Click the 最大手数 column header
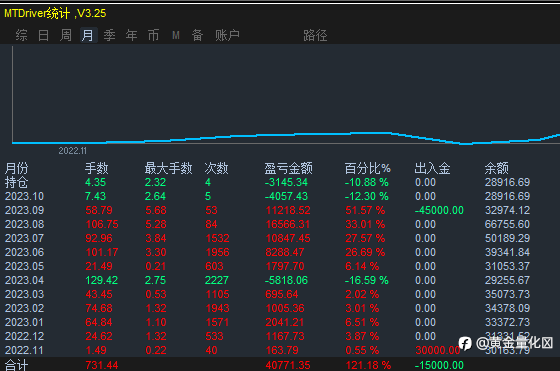This screenshot has height=371, width=560. coord(168,168)
